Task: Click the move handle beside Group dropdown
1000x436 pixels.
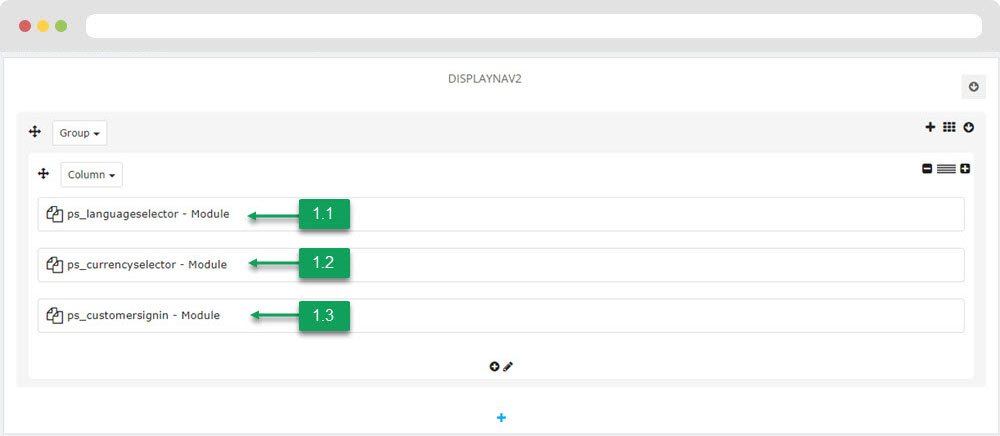Action: pos(34,132)
